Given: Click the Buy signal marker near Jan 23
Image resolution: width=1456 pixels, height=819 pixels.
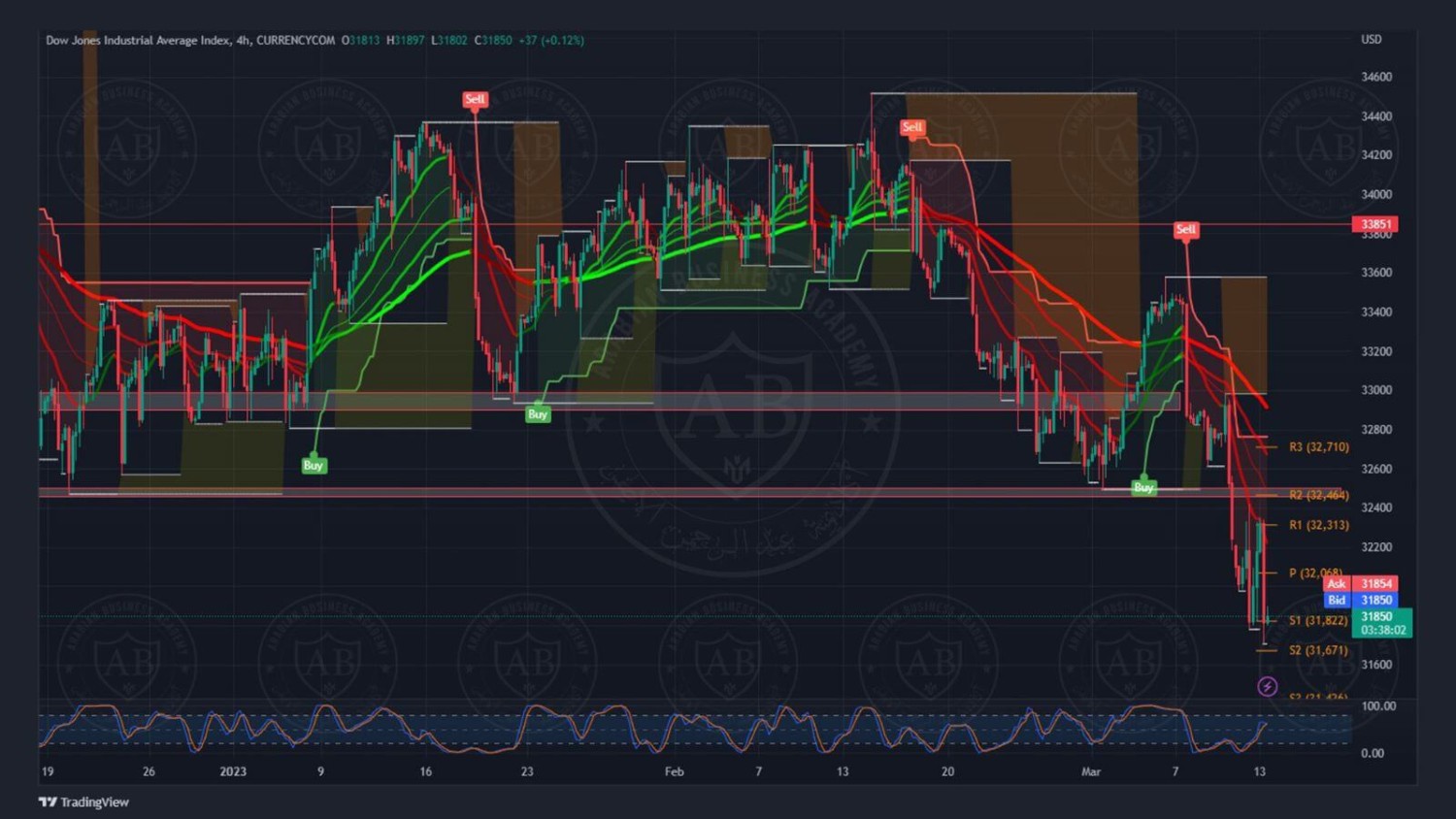Looking at the screenshot, I should [538, 414].
